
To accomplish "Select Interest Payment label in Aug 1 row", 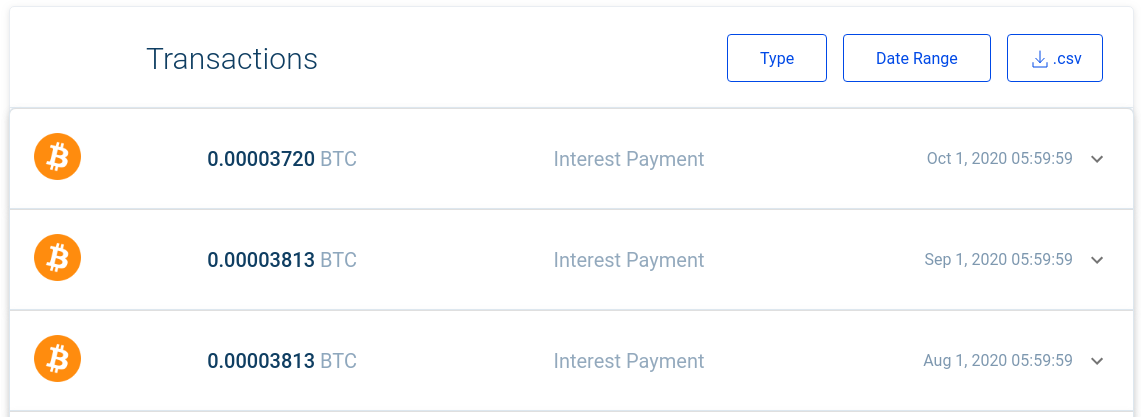I will [629, 361].
